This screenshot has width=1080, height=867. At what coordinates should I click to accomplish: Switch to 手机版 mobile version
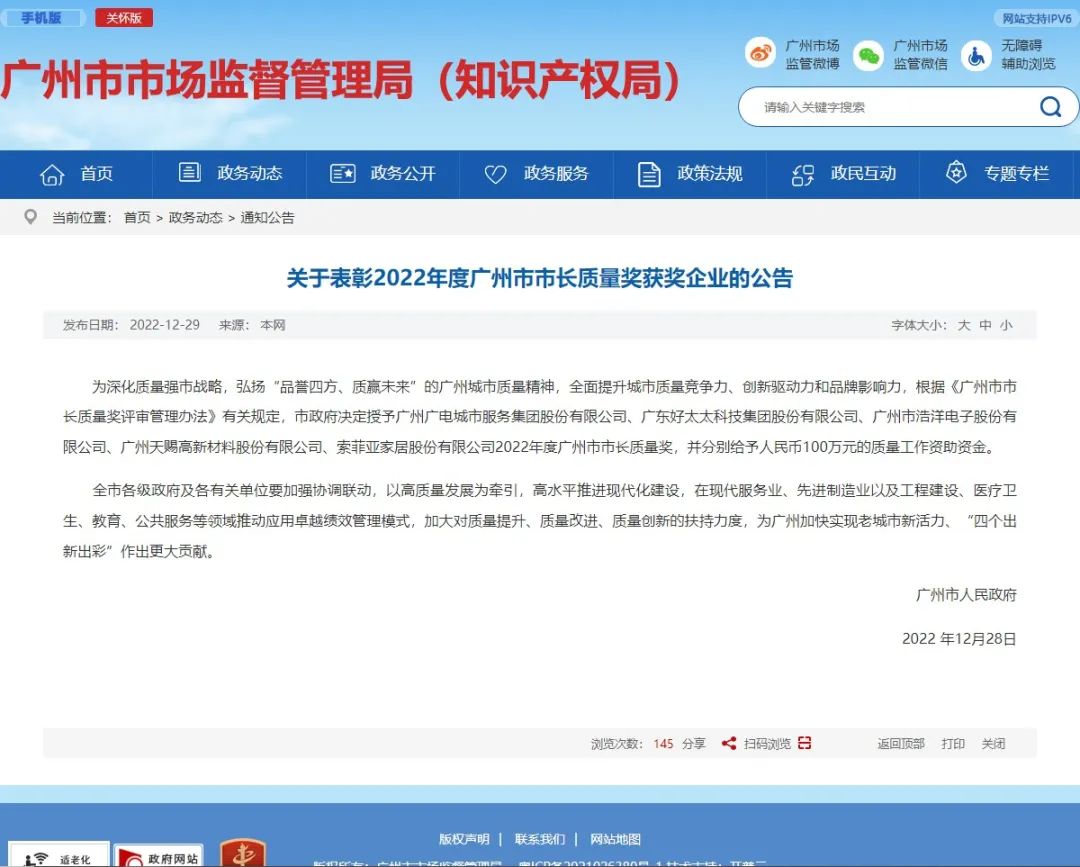(41, 18)
